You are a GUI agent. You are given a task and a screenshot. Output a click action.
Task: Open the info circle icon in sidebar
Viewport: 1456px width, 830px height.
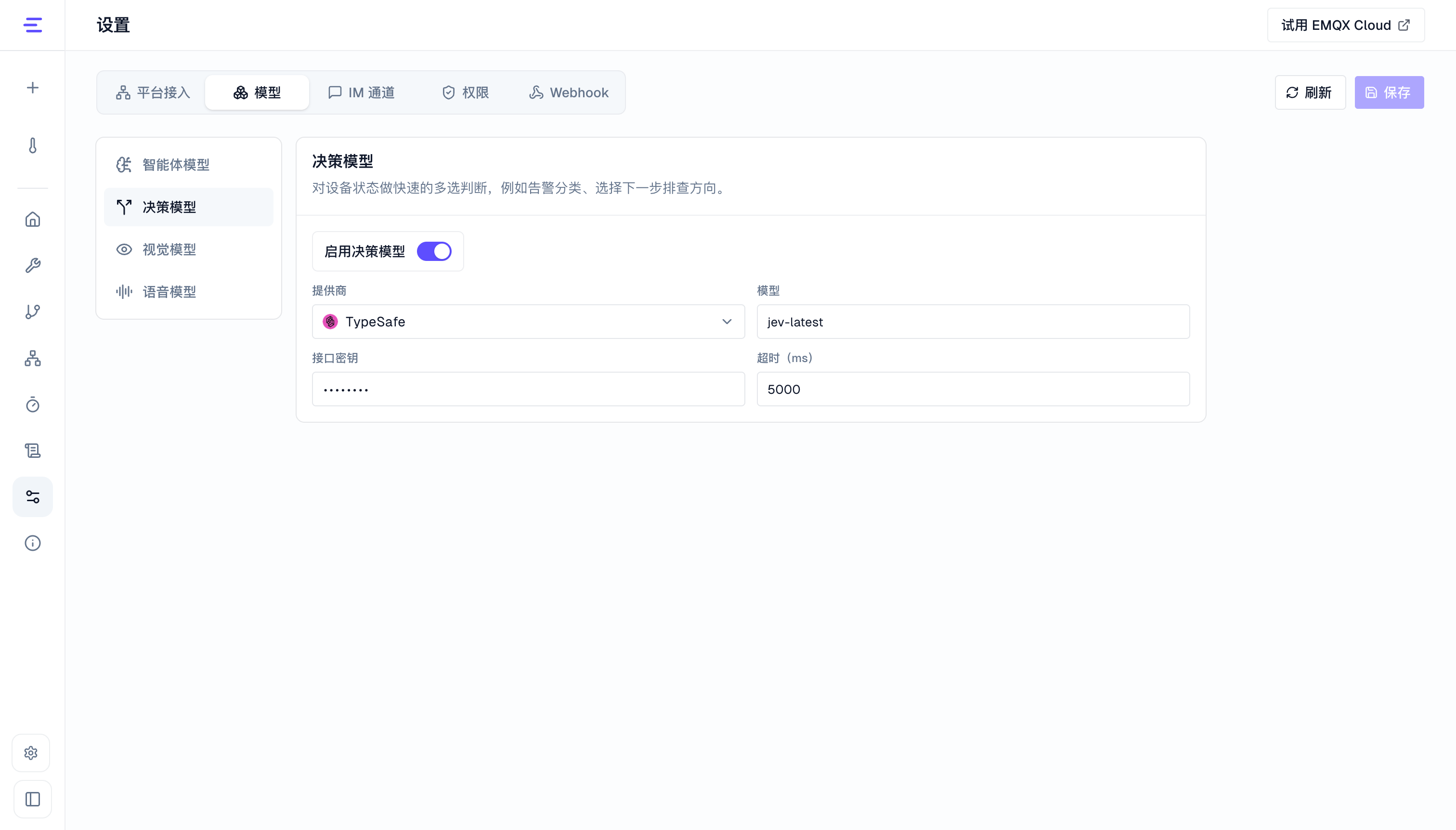click(x=32, y=543)
